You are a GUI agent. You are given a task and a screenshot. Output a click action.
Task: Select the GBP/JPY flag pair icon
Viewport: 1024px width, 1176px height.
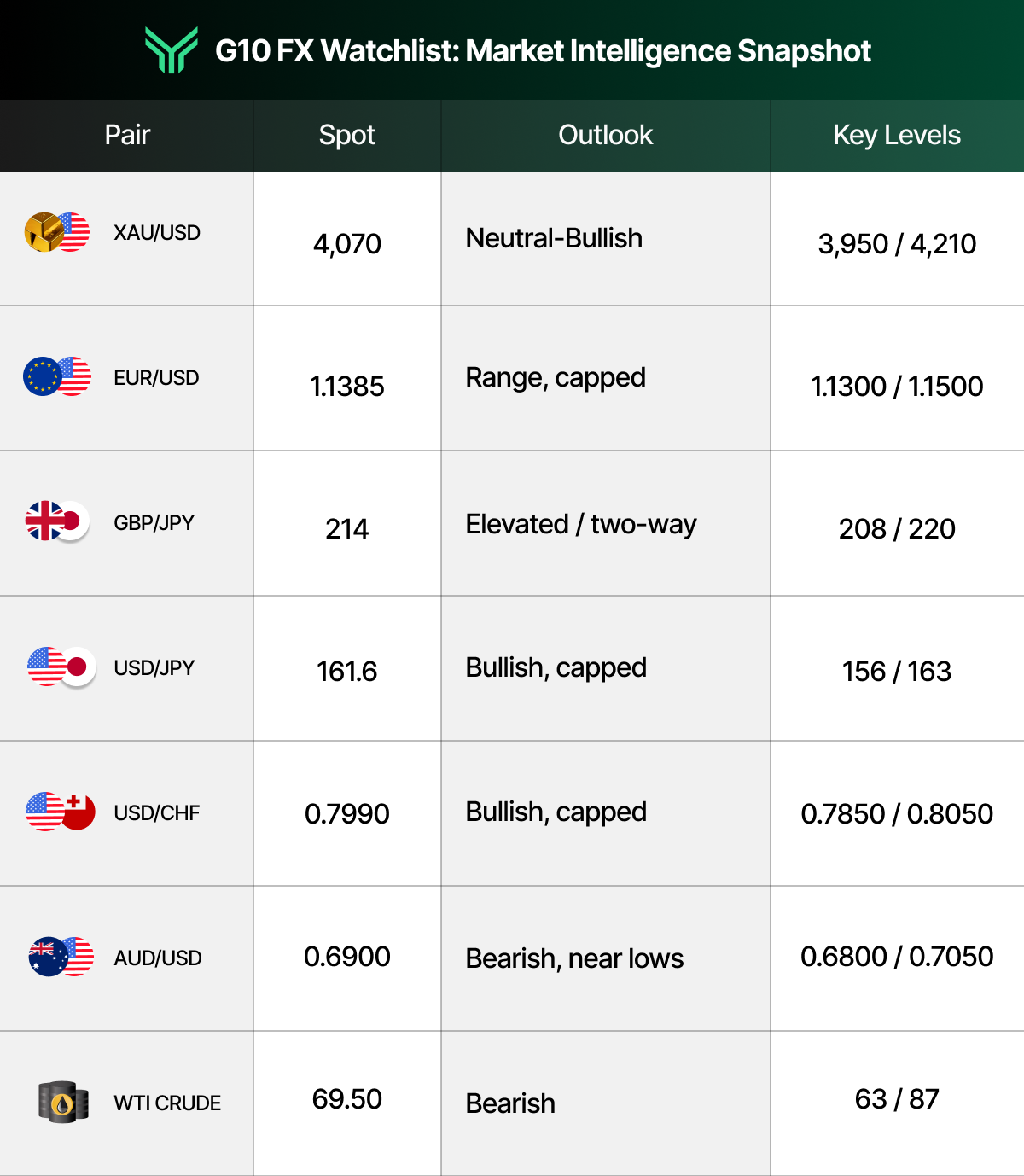pos(57,521)
